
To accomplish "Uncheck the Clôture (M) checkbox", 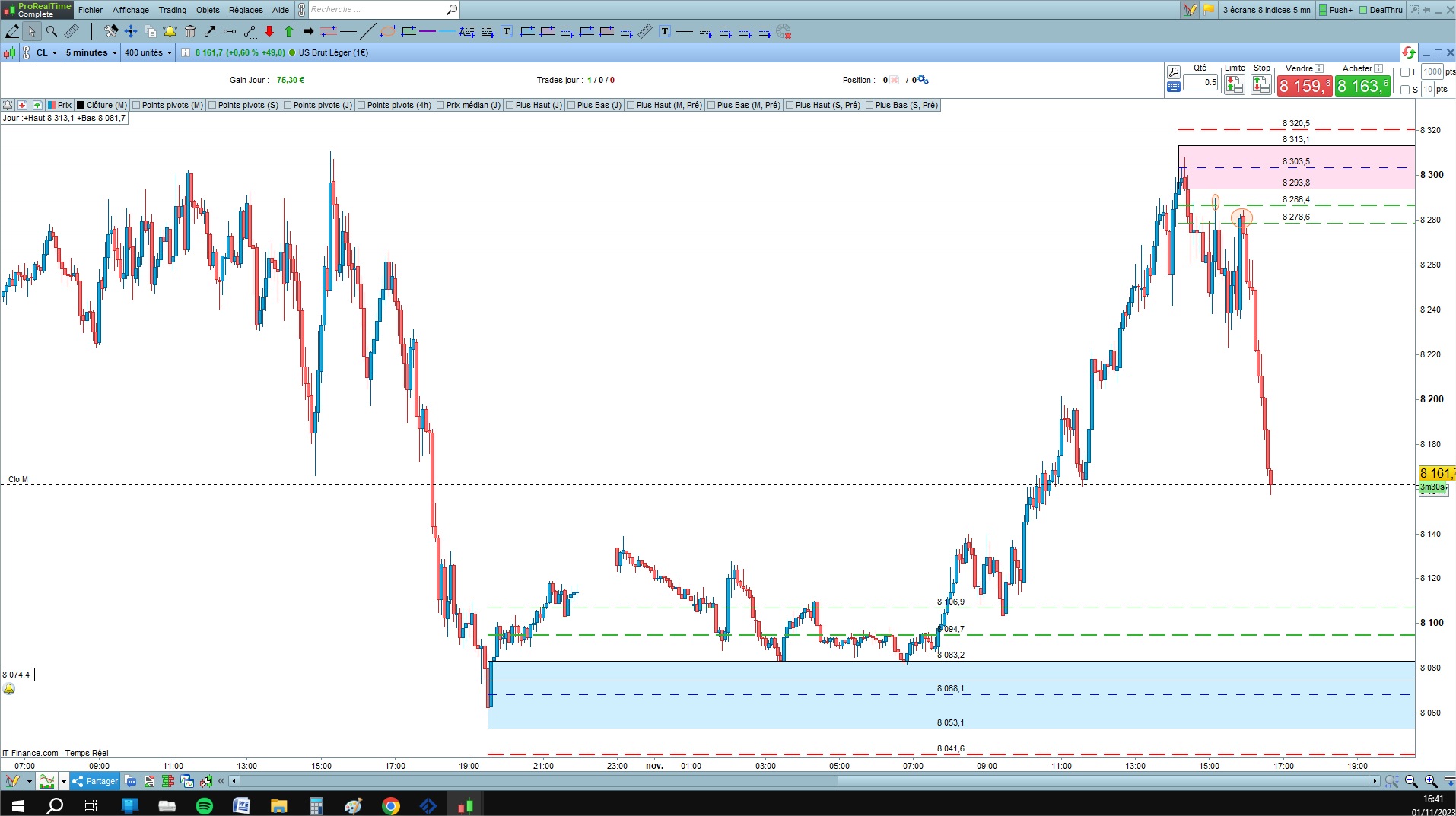I will (101, 105).
